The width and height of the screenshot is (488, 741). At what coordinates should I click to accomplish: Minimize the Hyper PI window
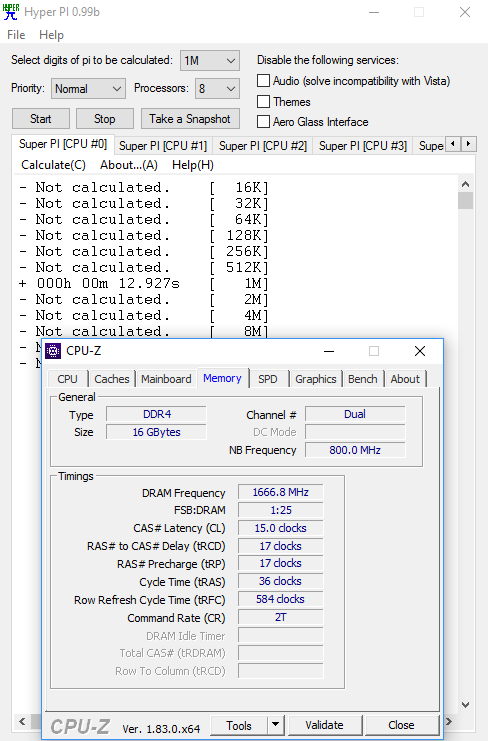(374, 12)
